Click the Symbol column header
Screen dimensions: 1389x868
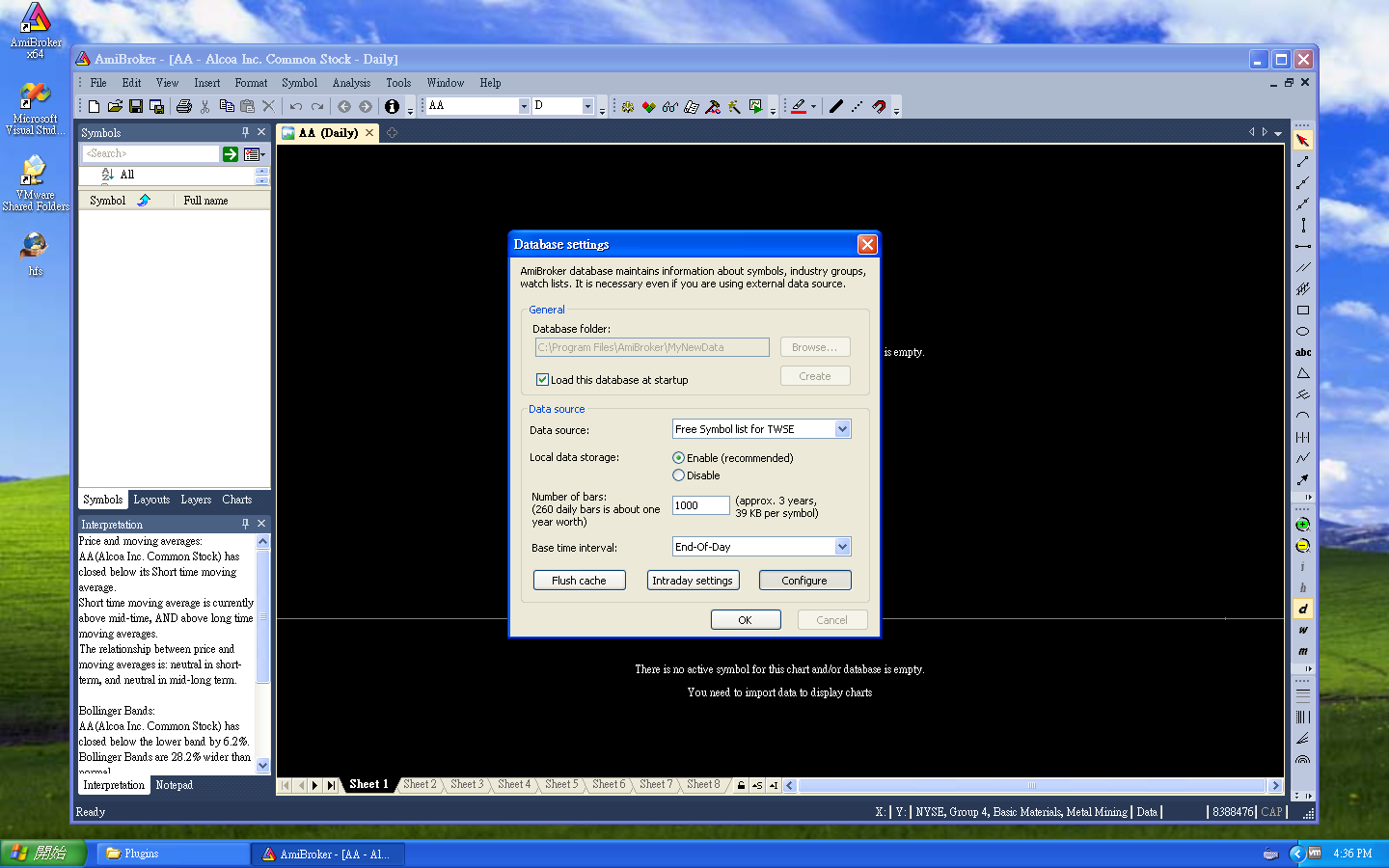pos(125,201)
